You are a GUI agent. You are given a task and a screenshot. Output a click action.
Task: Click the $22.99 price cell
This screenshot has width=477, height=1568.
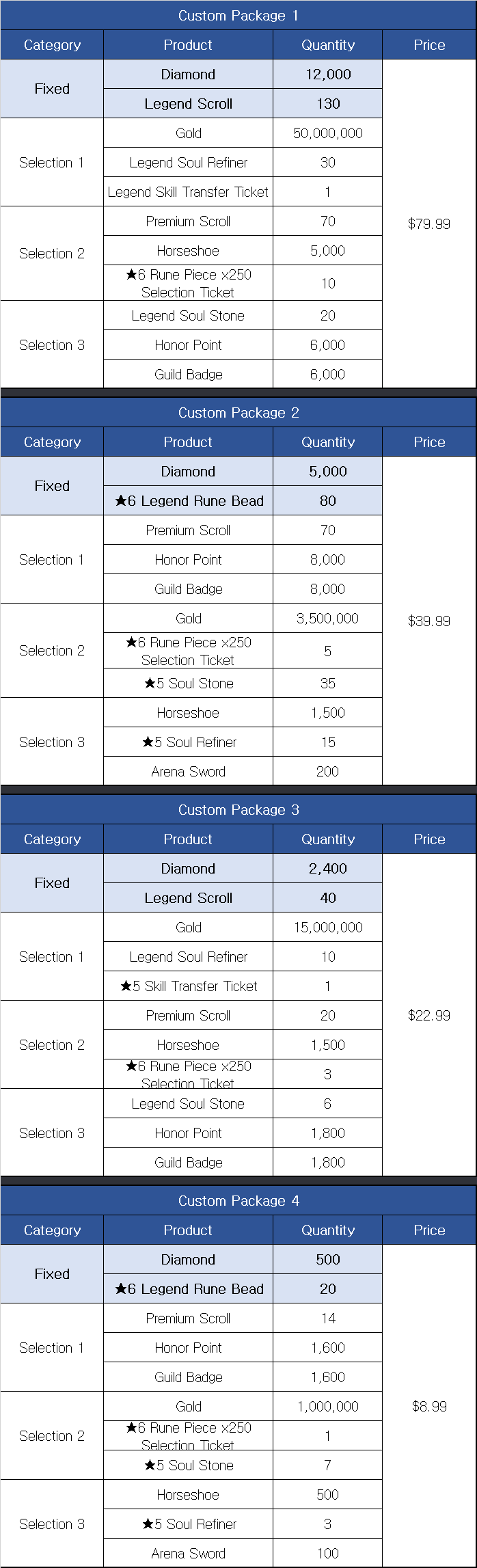coord(429,1015)
